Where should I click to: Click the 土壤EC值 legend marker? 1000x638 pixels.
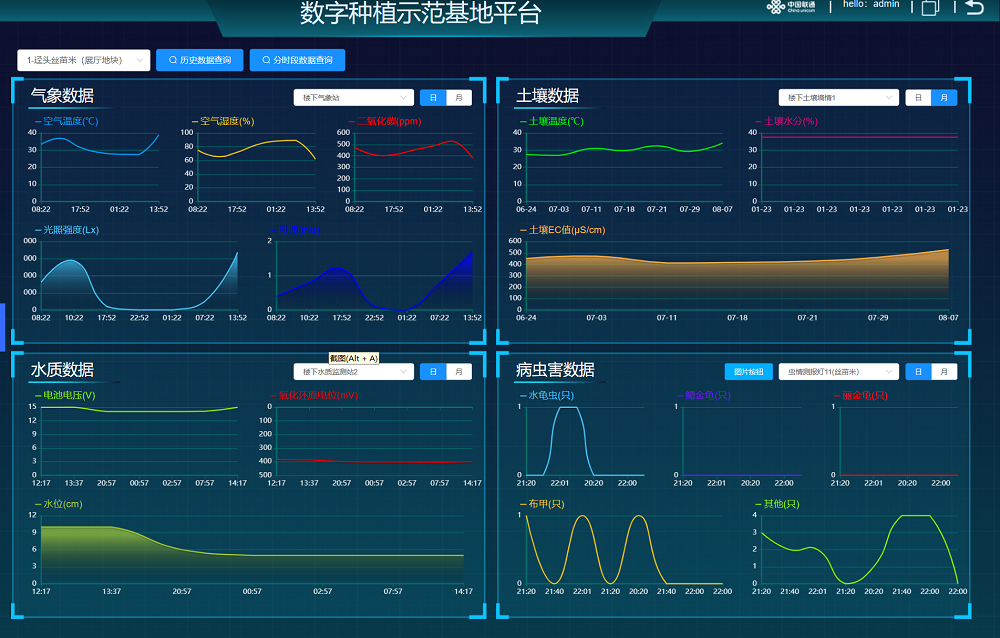click(x=522, y=230)
